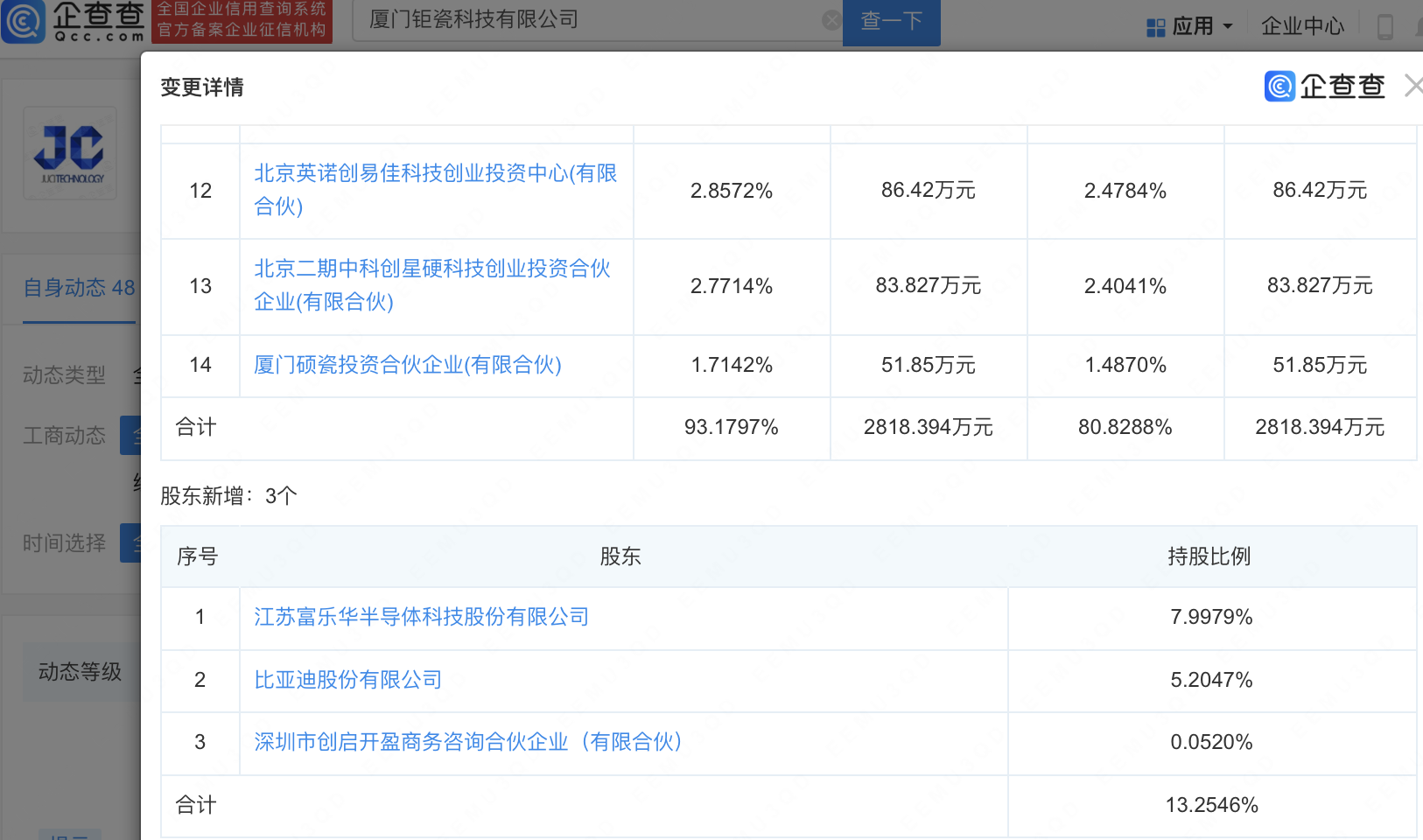The width and height of the screenshot is (1423, 840).
Task: Click the 1.7142% cell in row 14
Action: 732,365
